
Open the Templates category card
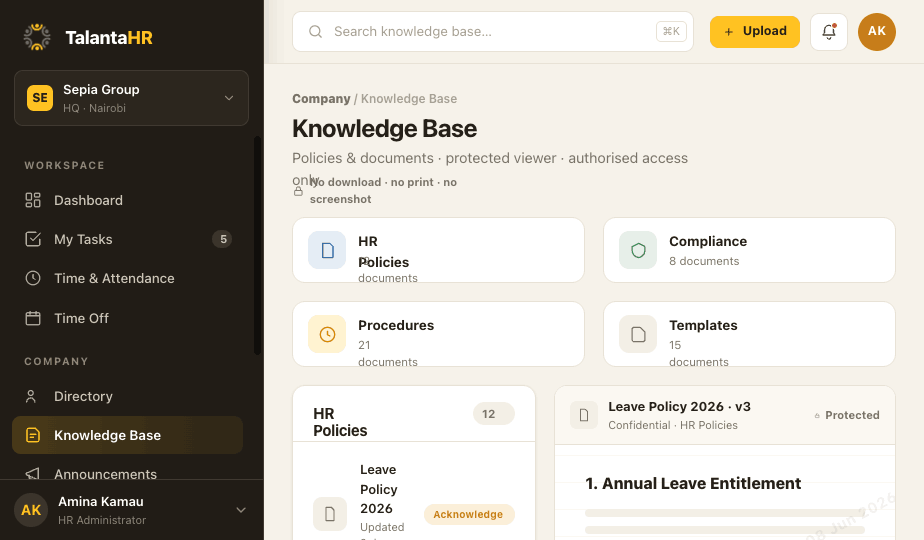coord(749,334)
